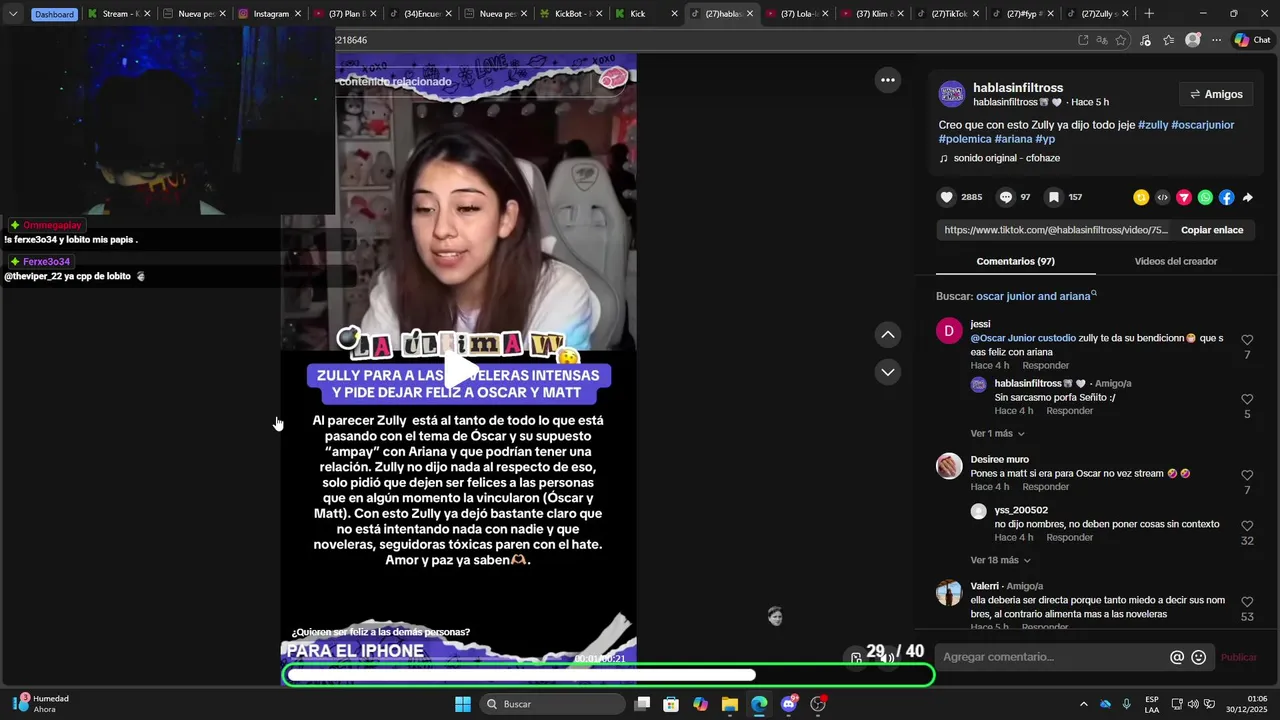The height and width of the screenshot is (720, 1280).
Task: Click the #zully hashtag link
Action: click(1153, 125)
